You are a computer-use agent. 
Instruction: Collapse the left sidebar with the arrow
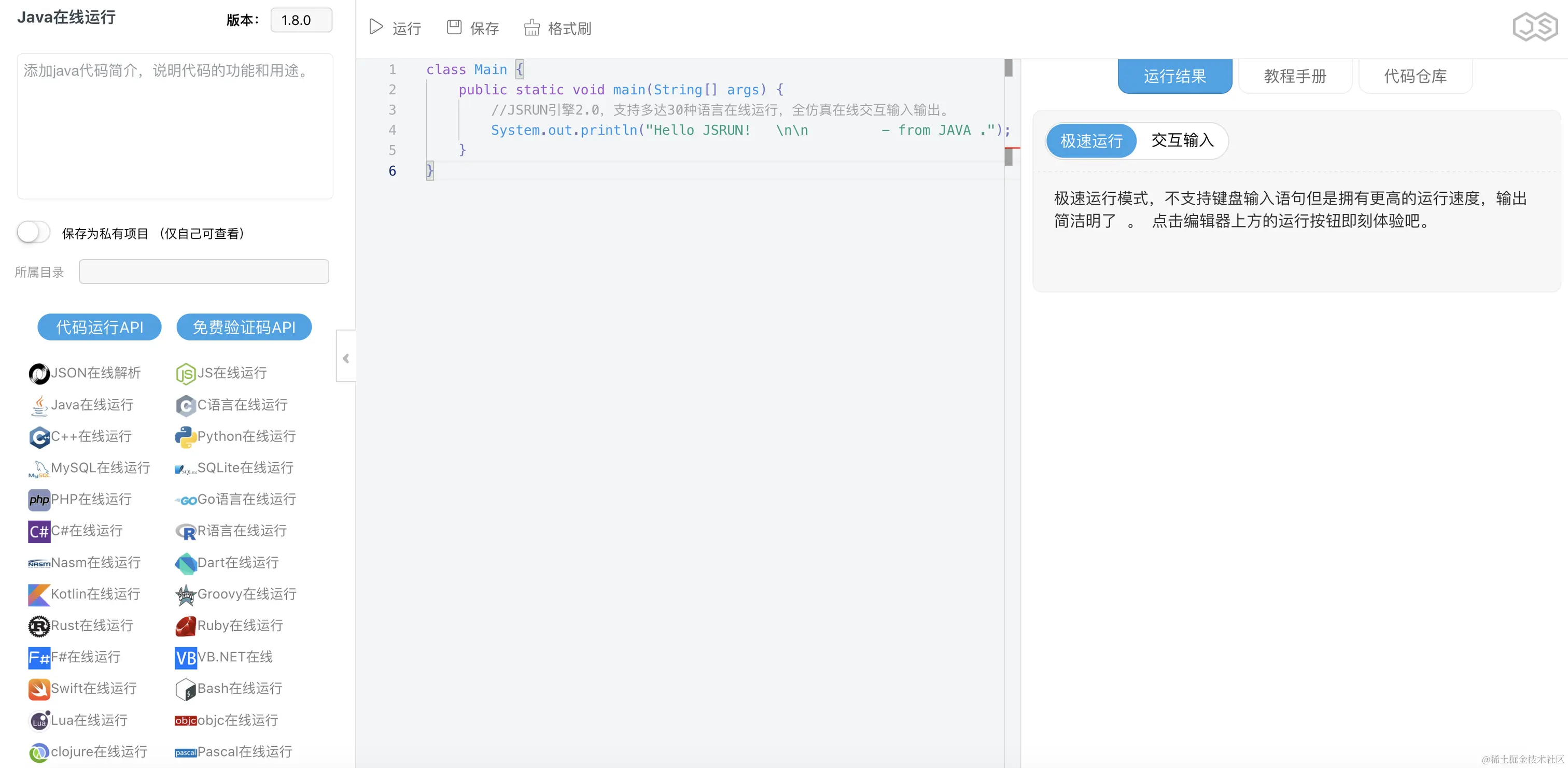point(346,358)
